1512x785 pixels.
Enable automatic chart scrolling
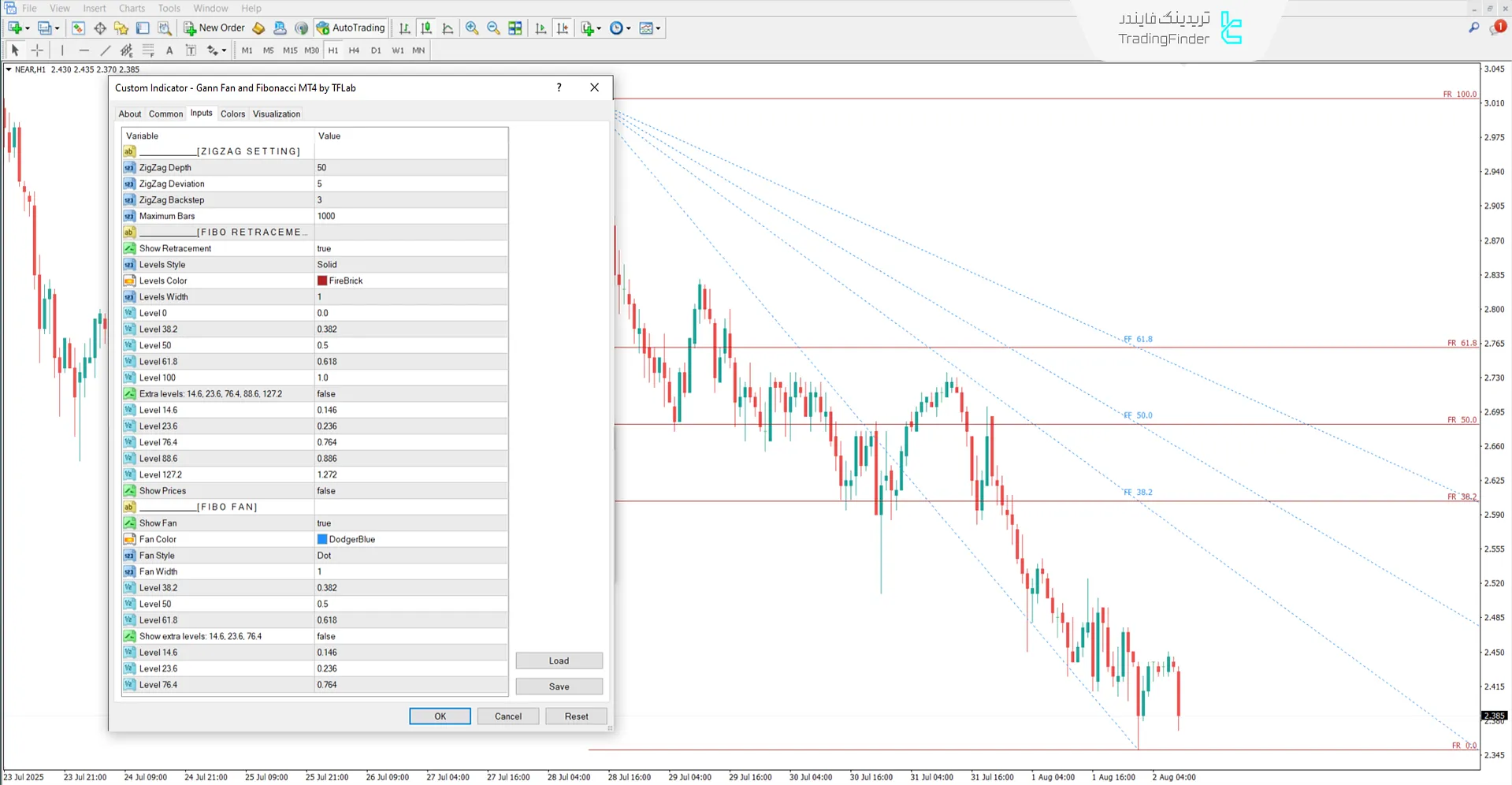541,28
